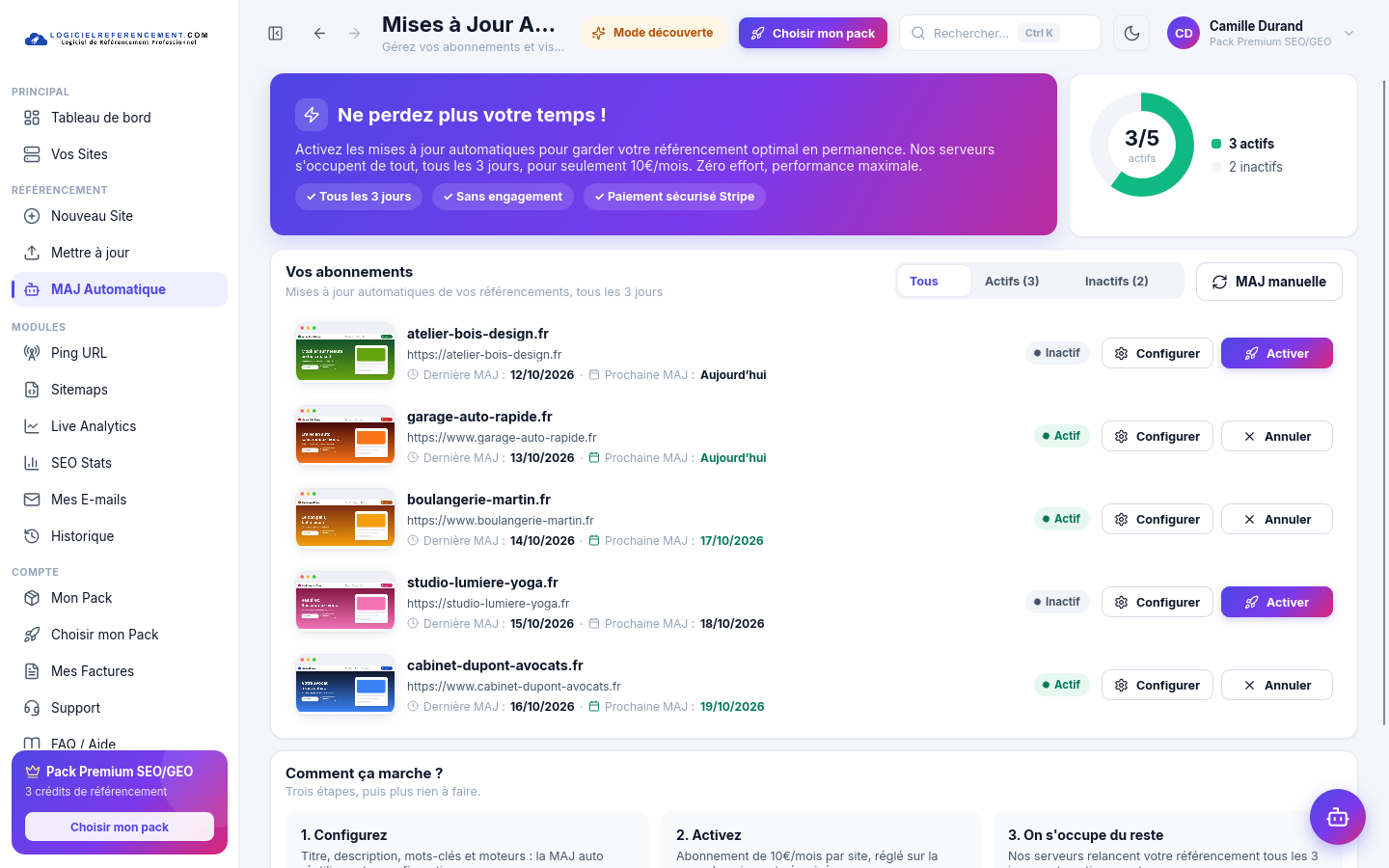Enable Mode découverte
This screenshot has height=868, width=1389.
653,33
